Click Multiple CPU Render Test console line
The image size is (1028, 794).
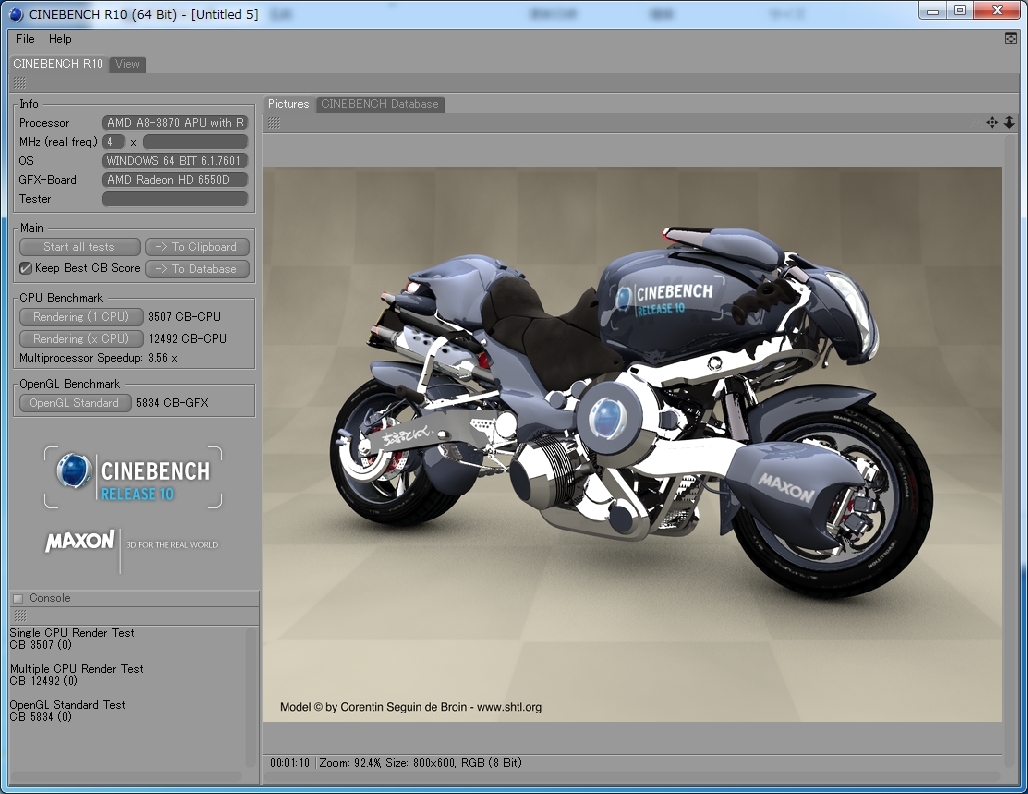[x=76, y=669]
